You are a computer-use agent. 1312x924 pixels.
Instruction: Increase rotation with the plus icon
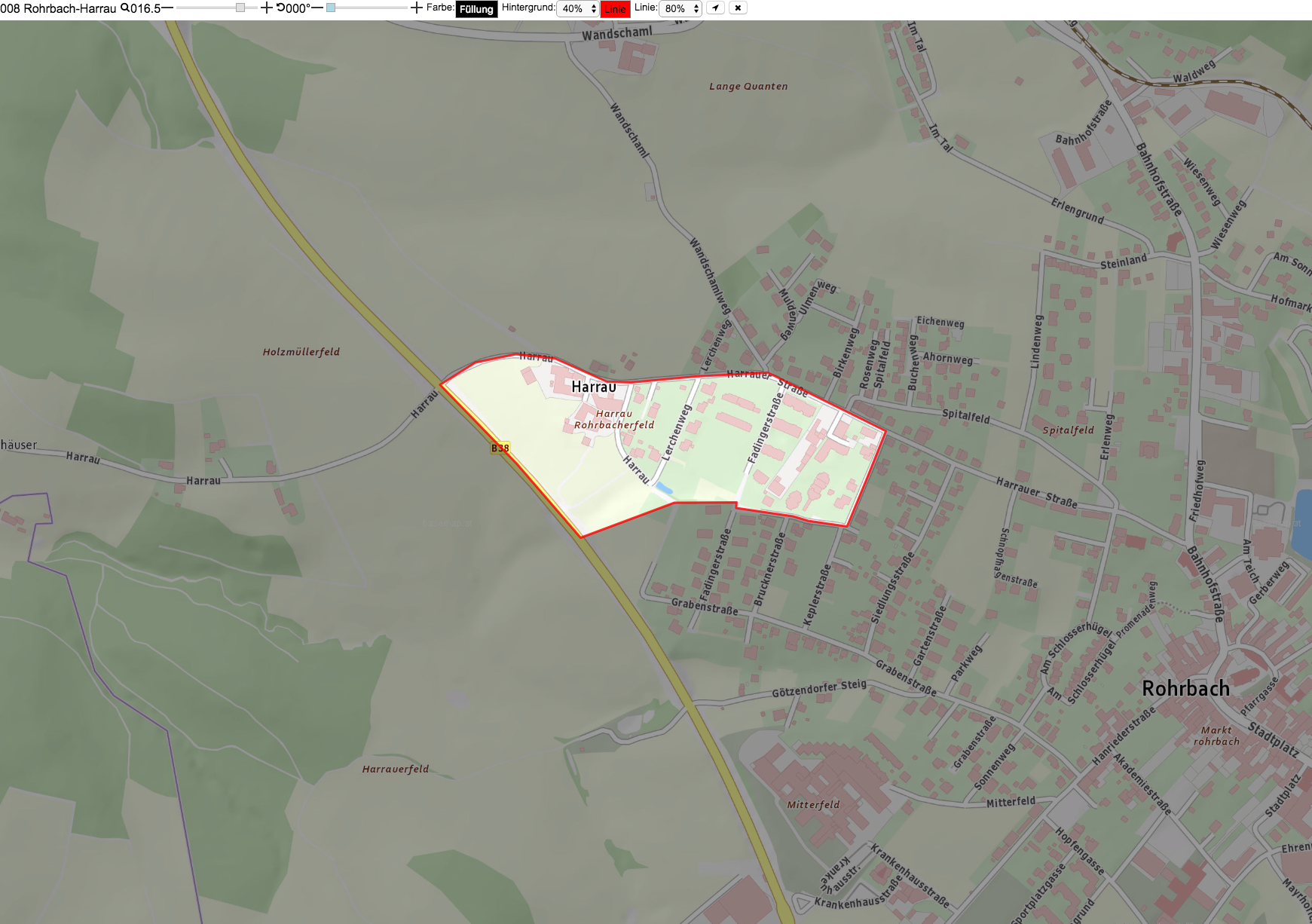click(x=417, y=8)
